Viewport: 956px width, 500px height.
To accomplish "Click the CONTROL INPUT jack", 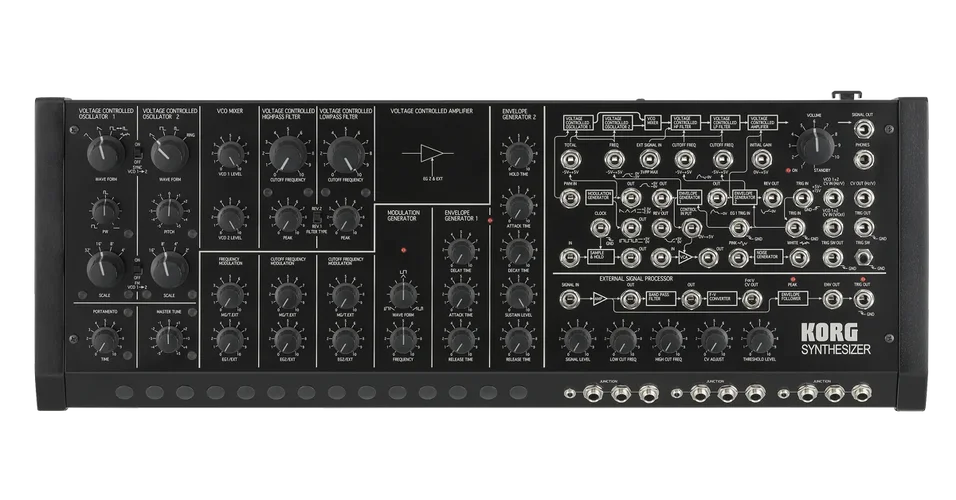I will [x=691, y=228].
